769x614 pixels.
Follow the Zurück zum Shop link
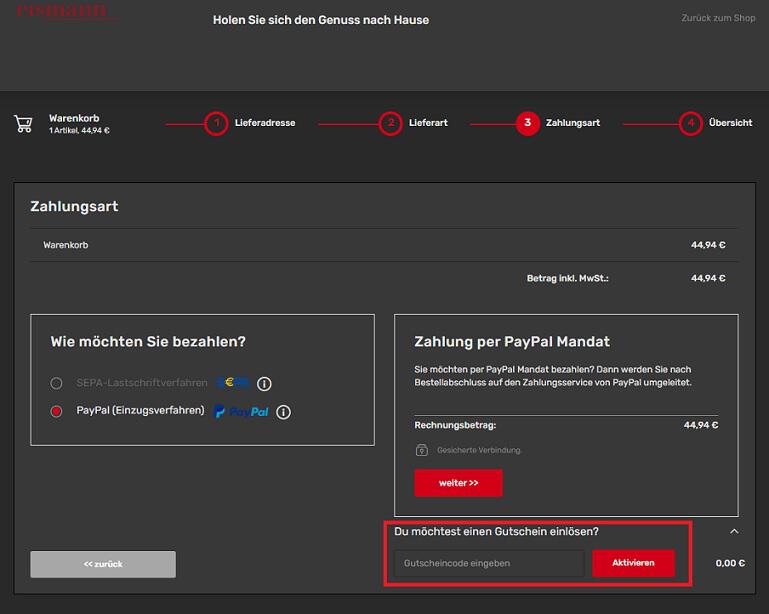click(718, 18)
